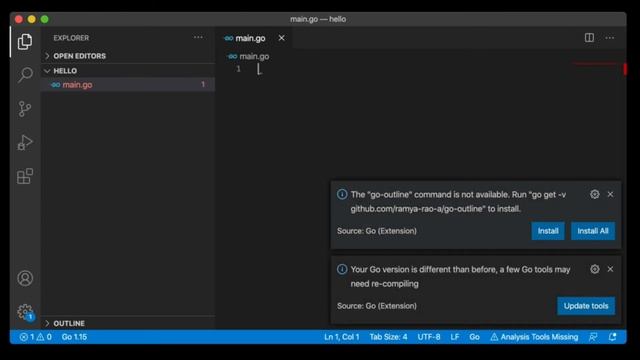Open the Run and Debug view icon
640x360 pixels.
coord(25,142)
